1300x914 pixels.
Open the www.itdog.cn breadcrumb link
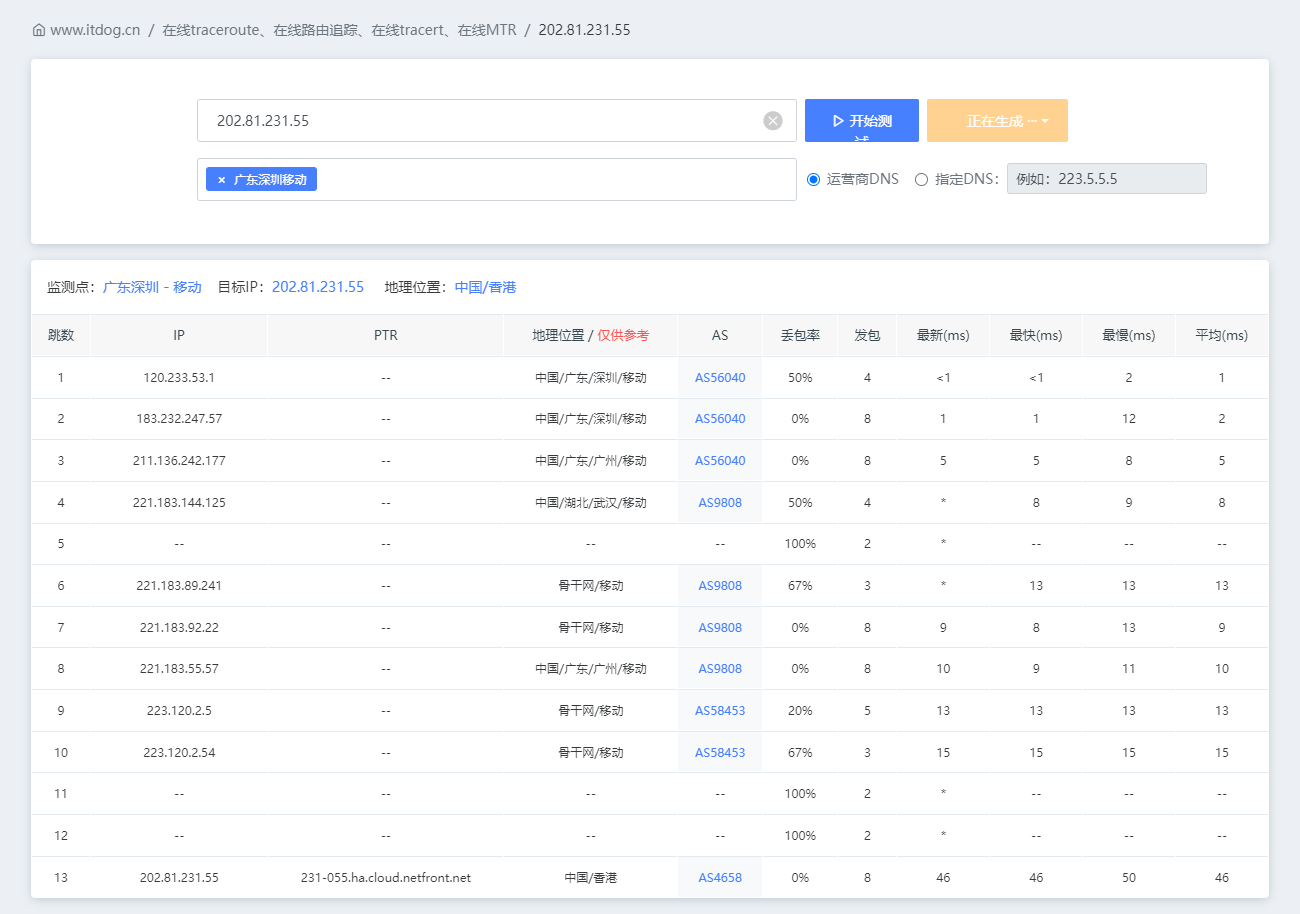95,30
